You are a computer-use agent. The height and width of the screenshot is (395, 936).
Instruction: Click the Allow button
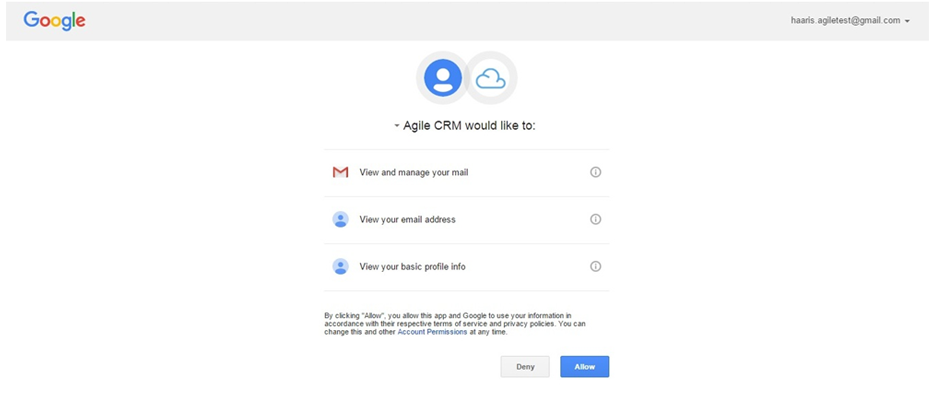[x=584, y=367]
